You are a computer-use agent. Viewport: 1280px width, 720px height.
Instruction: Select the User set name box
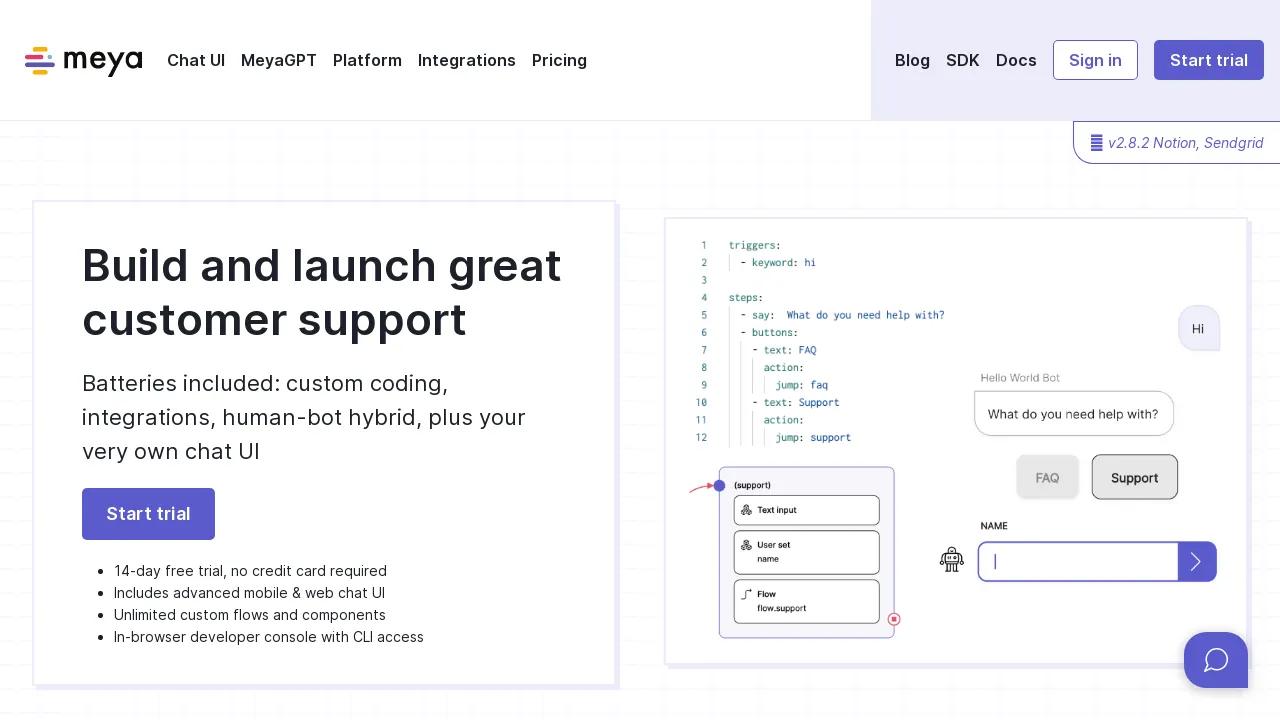[x=806, y=552]
